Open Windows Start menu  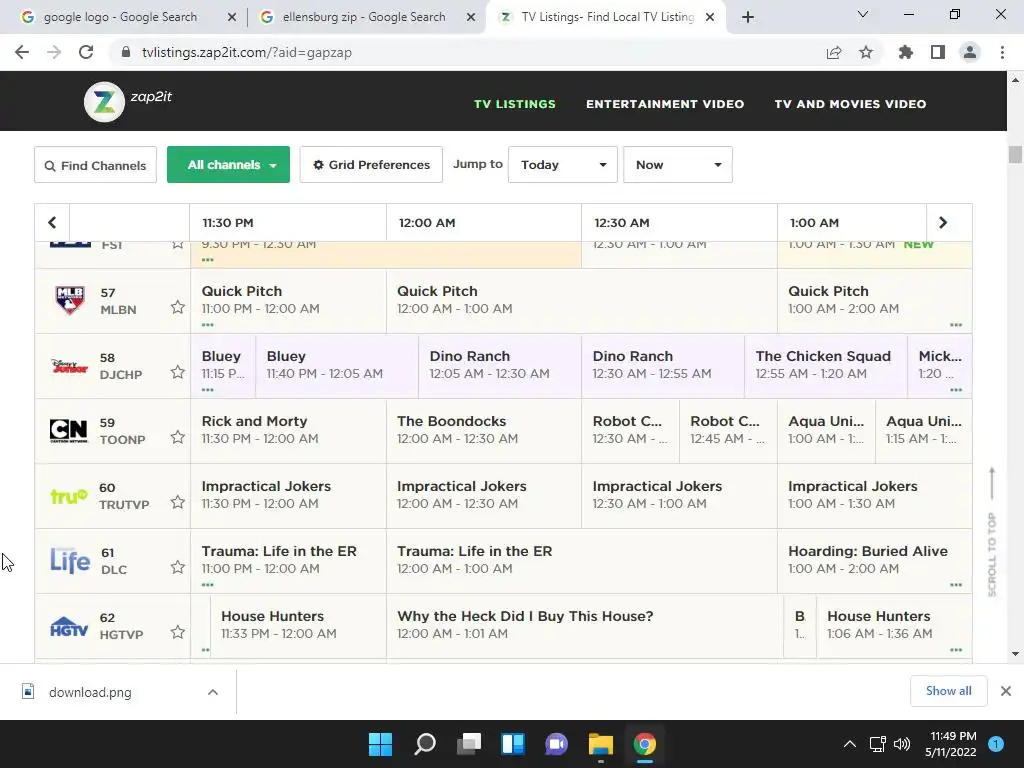point(380,744)
